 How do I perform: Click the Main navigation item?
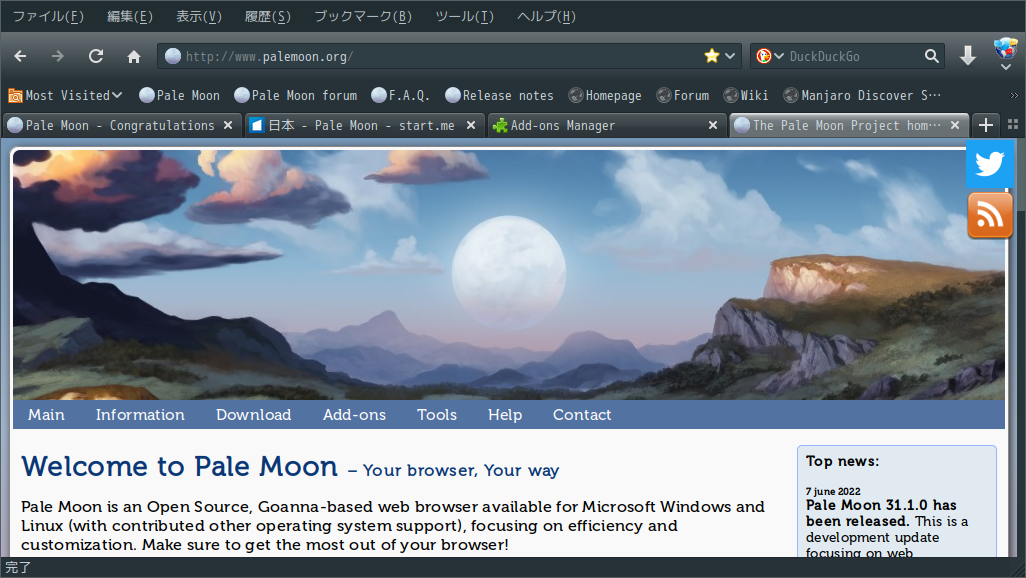46,415
